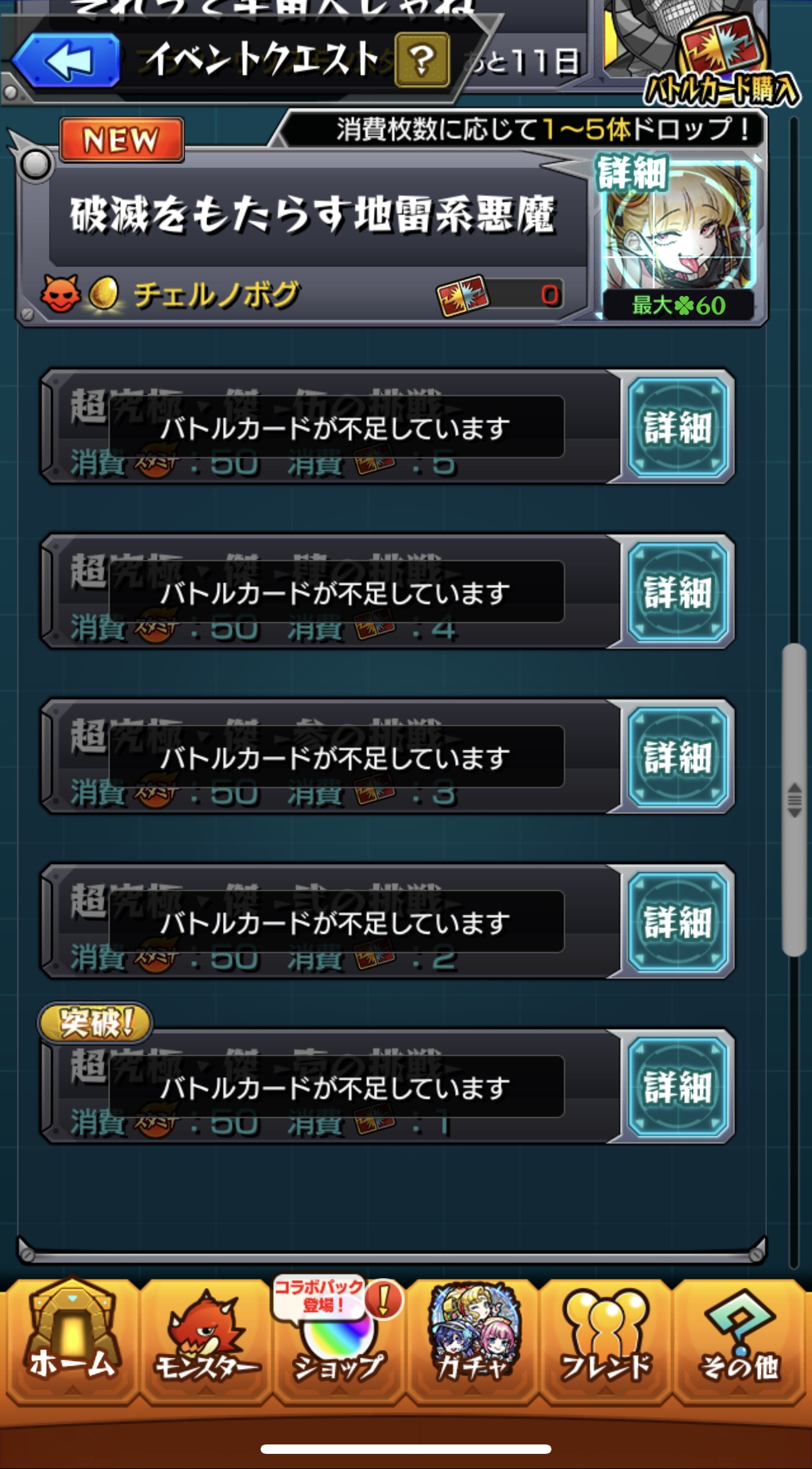Tap the blue back arrow button
The height and width of the screenshot is (1469, 812).
coord(67,60)
